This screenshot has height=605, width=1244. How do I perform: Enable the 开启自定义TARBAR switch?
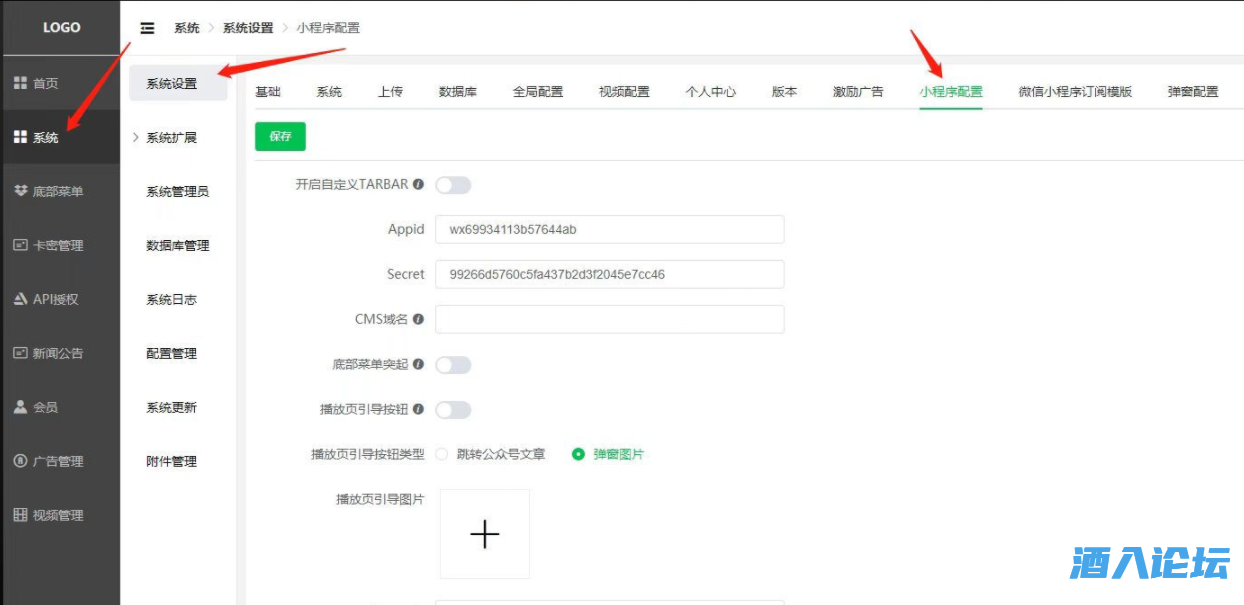(453, 185)
